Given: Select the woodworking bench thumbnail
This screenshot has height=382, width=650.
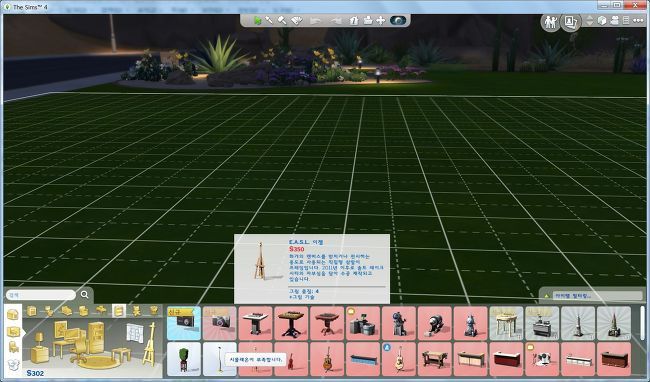Looking at the screenshot, I should [434, 359].
